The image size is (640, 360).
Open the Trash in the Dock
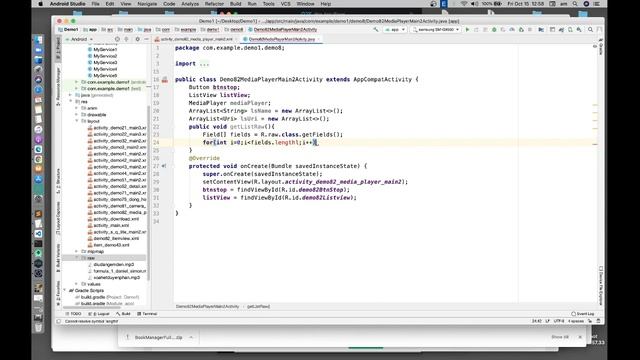(38, 327)
